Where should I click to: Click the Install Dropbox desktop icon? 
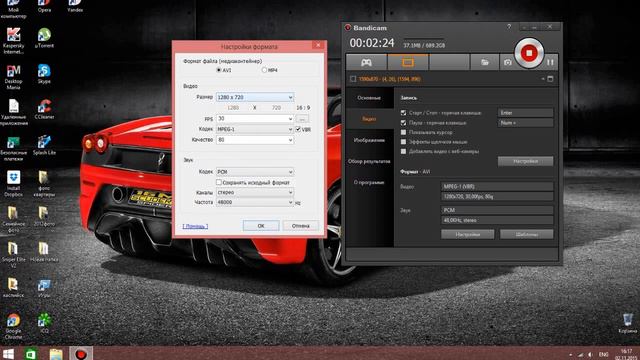pos(13,184)
